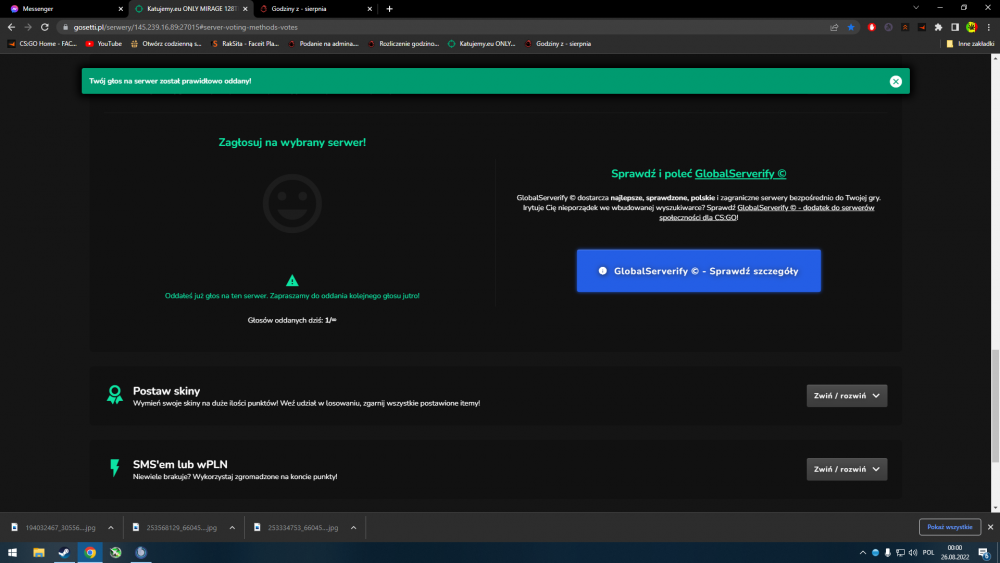The height and width of the screenshot is (563, 1000).
Task: Close the Godziny z - sierpnia tab
Action: [x=369, y=9]
